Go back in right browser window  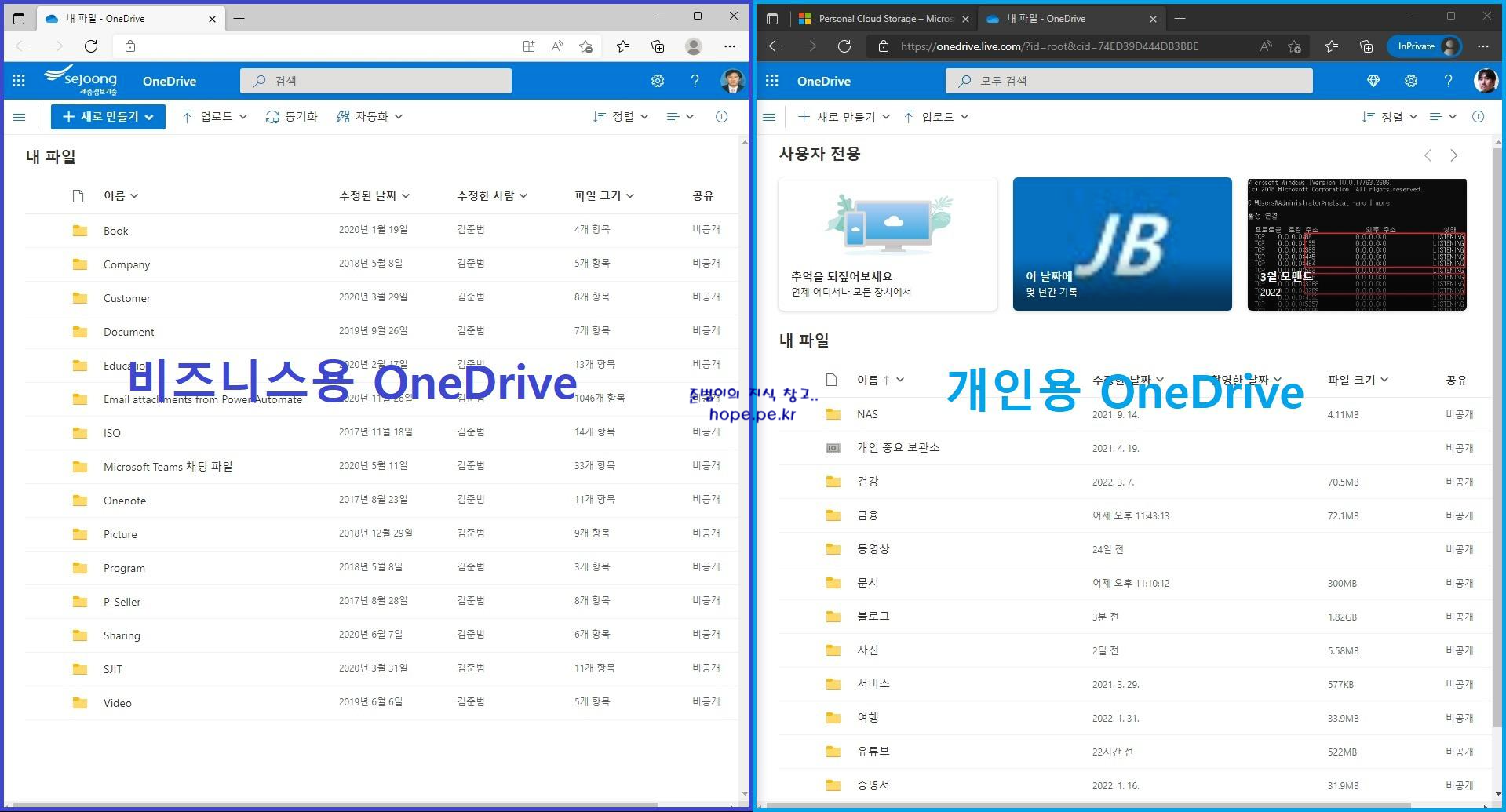click(775, 46)
